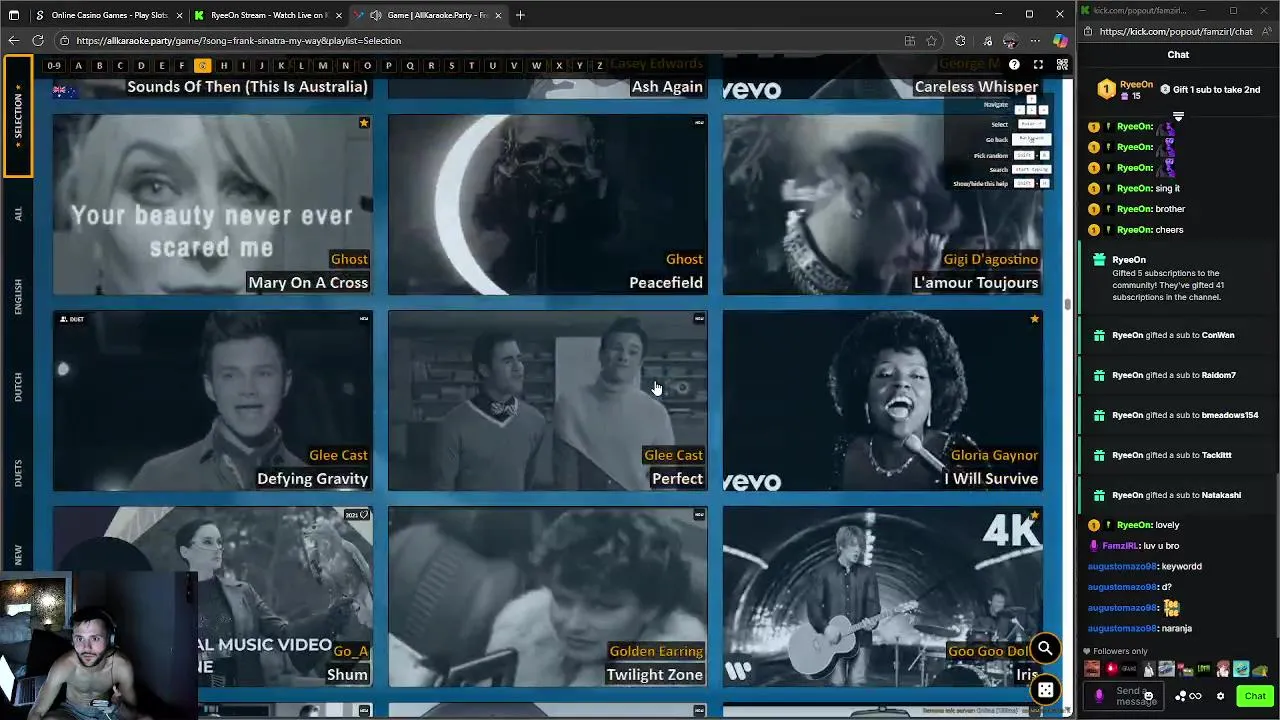The height and width of the screenshot is (720, 1280).
Task: Pick a random song with dice button
Action: coord(1045,690)
